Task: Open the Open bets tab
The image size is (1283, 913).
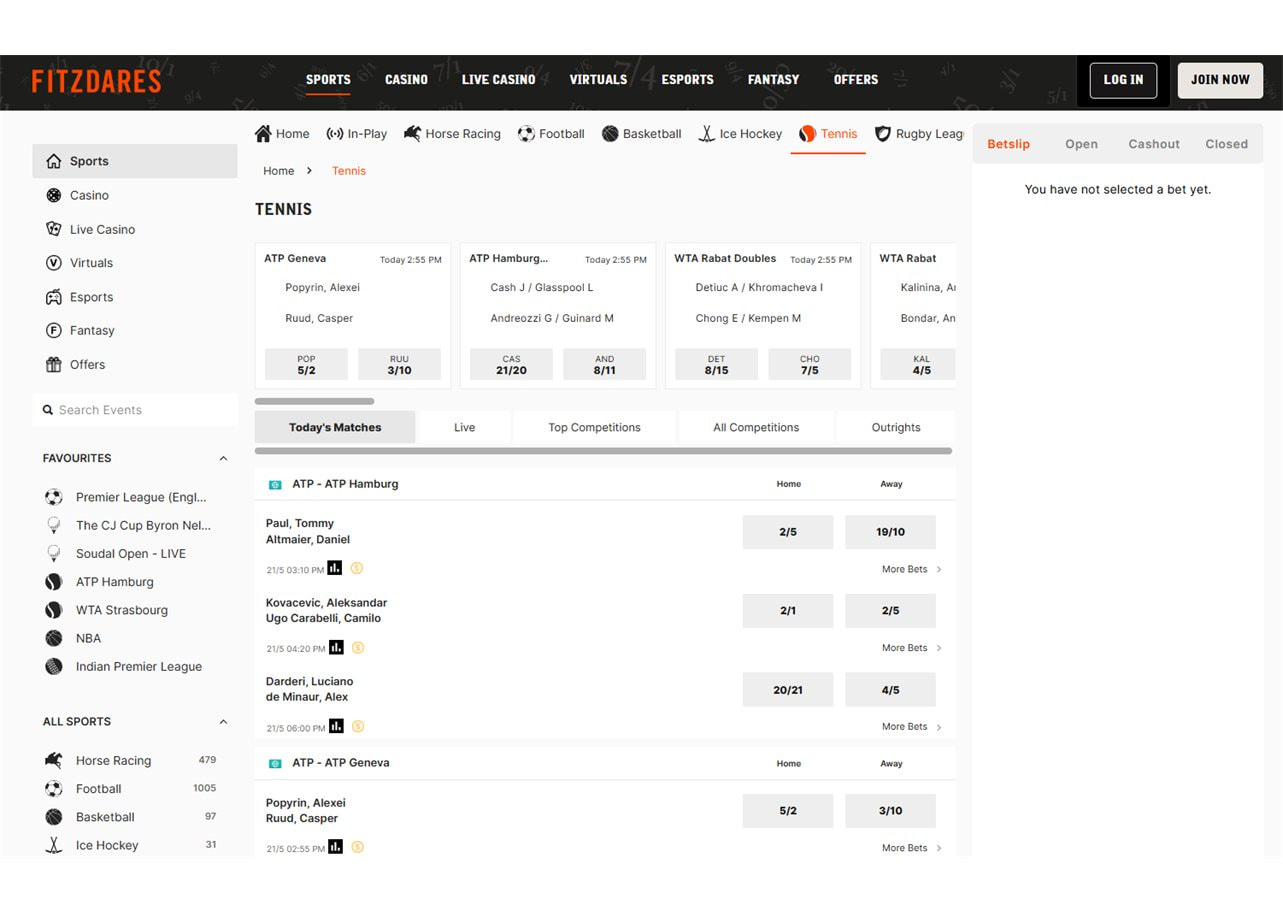Action: tap(1081, 144)
